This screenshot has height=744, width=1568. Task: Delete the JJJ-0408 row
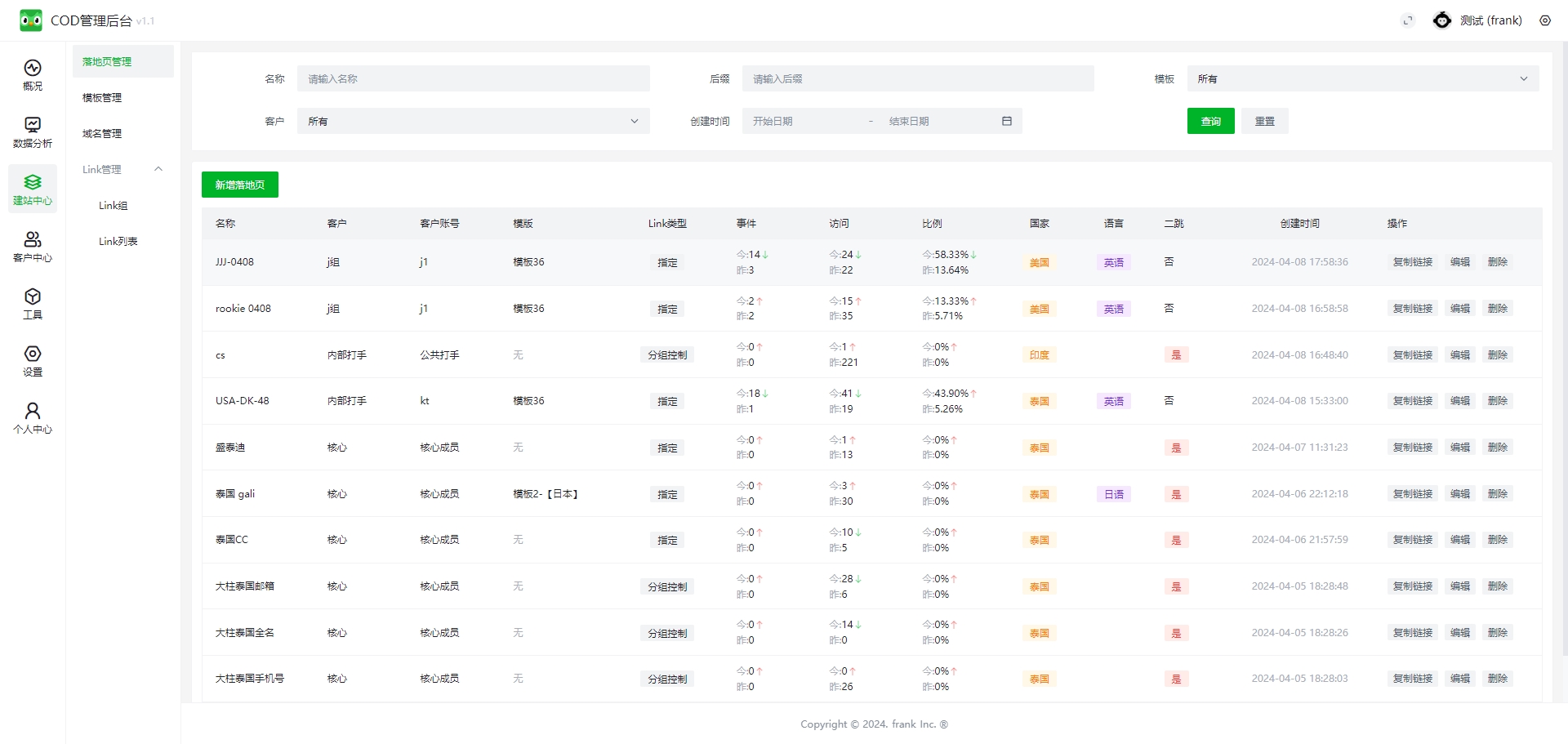click(1498, 262)
